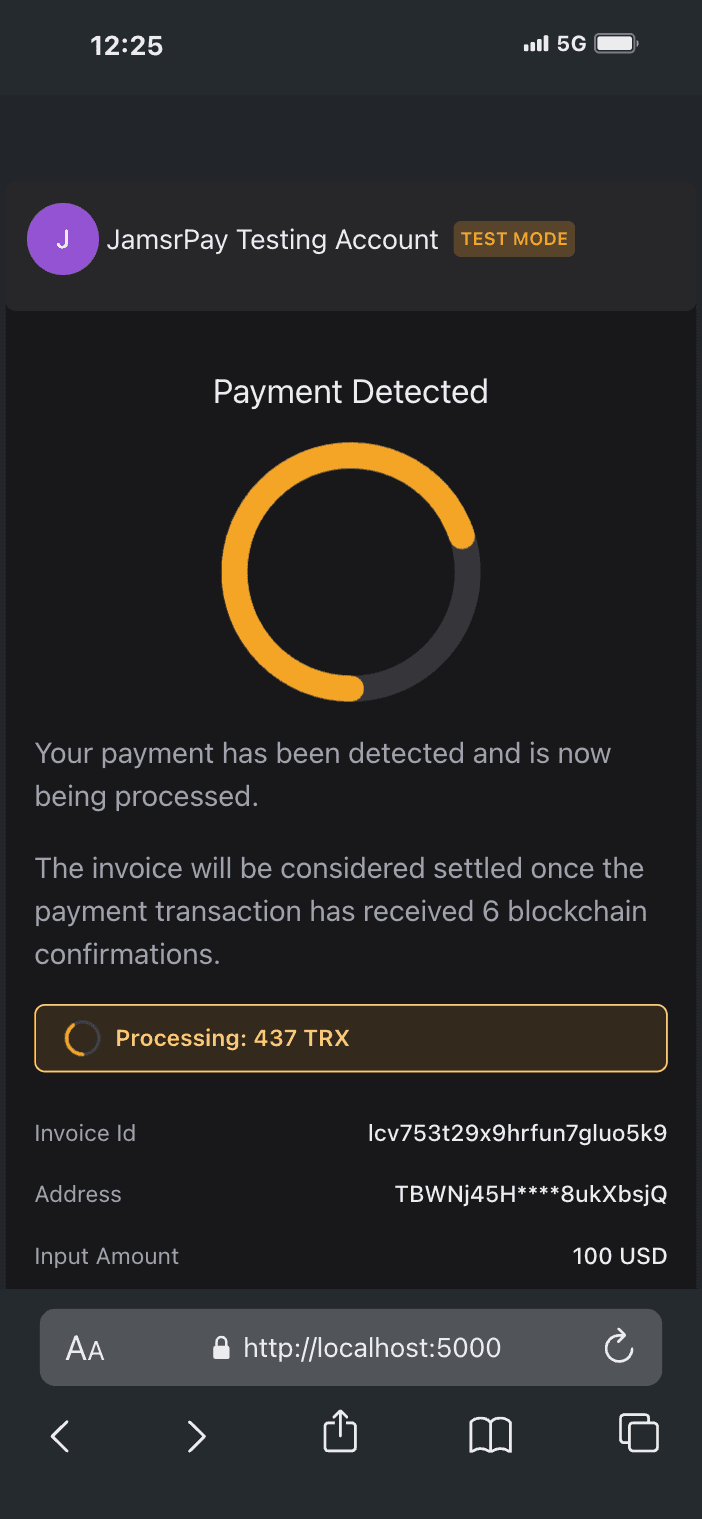Click the orange circular progress ring

pyautogui.click(x=351, y=571)
